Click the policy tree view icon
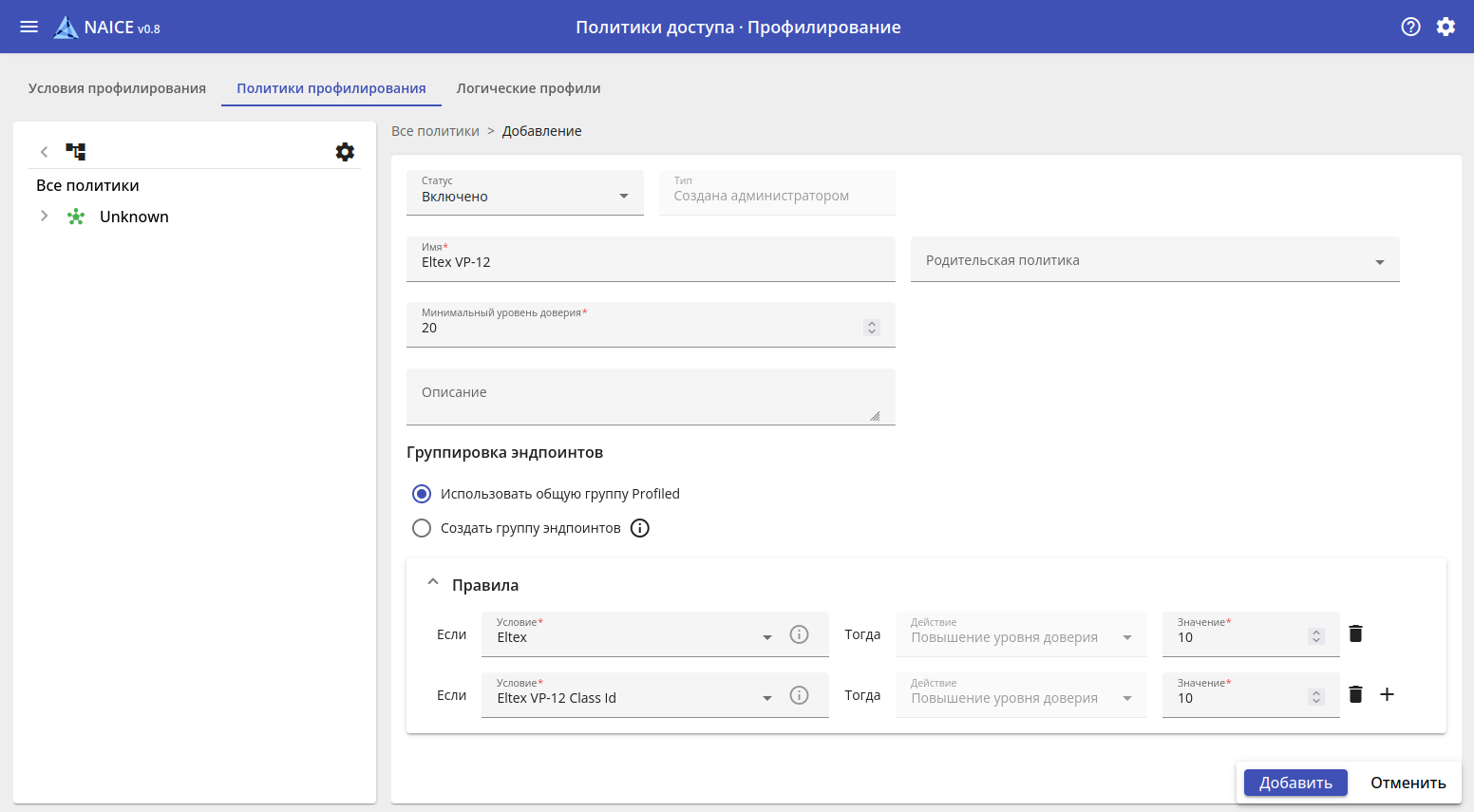 point(76,152)
